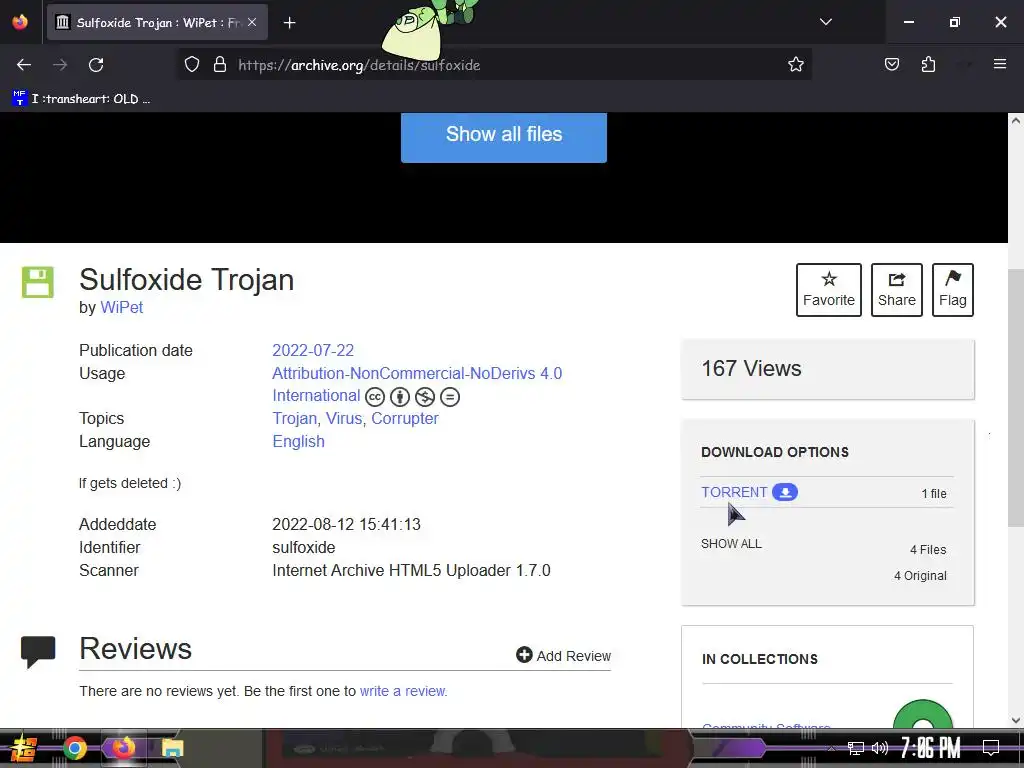The width and height of the screenshot is (1024, 768).
Task: Bookmark this page with the star icon
Action: tap(795, 65)
